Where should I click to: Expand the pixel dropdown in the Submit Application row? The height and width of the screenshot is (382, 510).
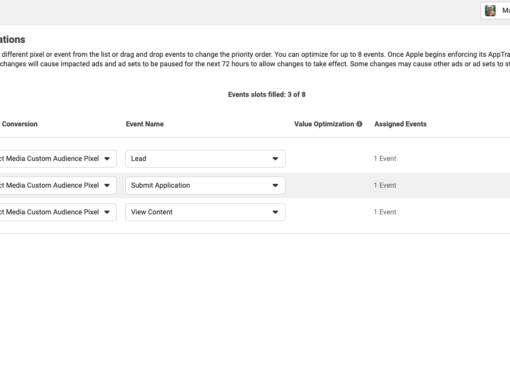click(58, 185)
